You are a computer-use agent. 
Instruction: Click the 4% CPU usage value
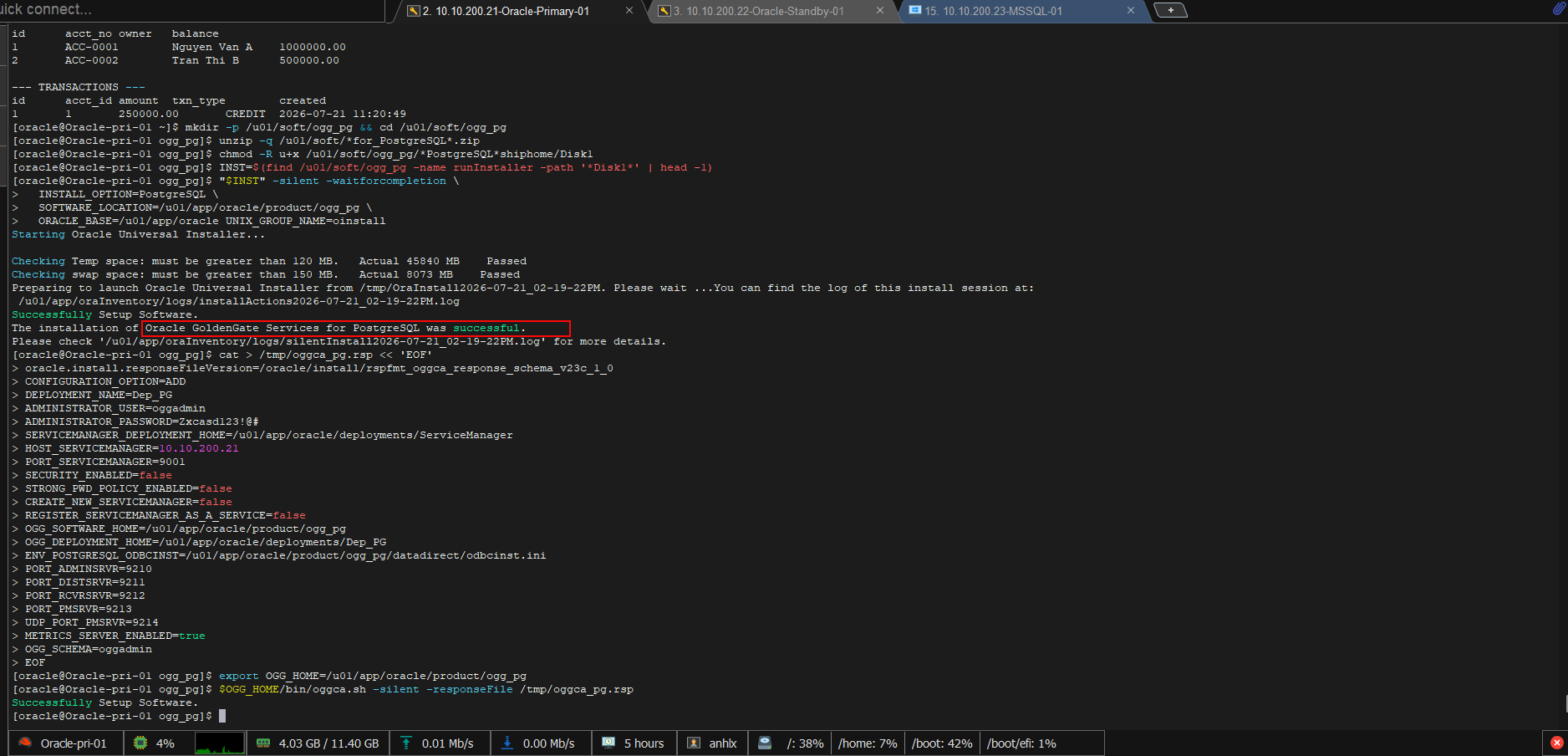tap(165, 743)
